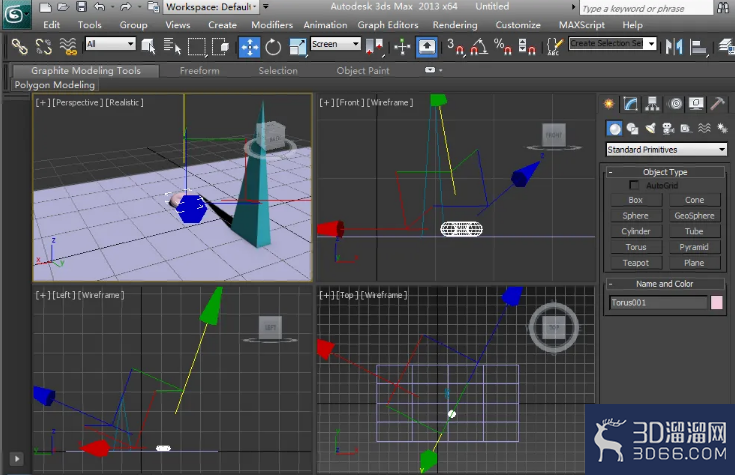Open the Select by Name list
The width and height of the screenshot is (735, 475).
tap(172, 46)
